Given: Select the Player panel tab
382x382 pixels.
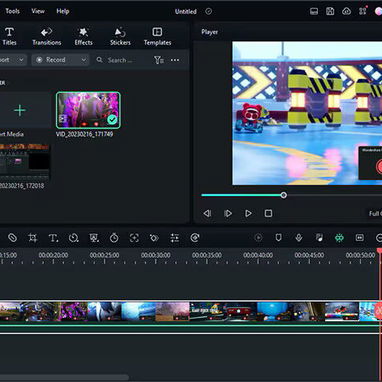Looking at the screenshot, I should pos(210,32).
